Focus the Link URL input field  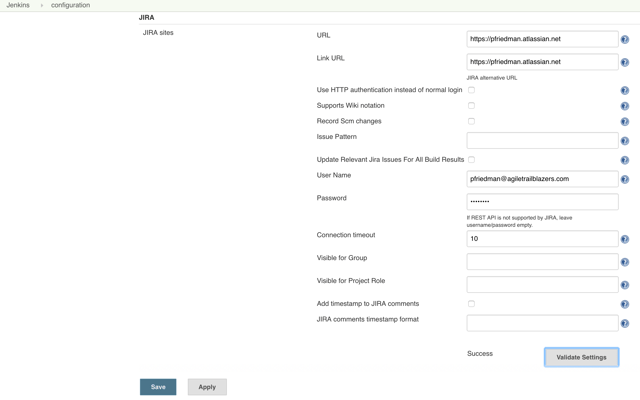click(542, 62)
